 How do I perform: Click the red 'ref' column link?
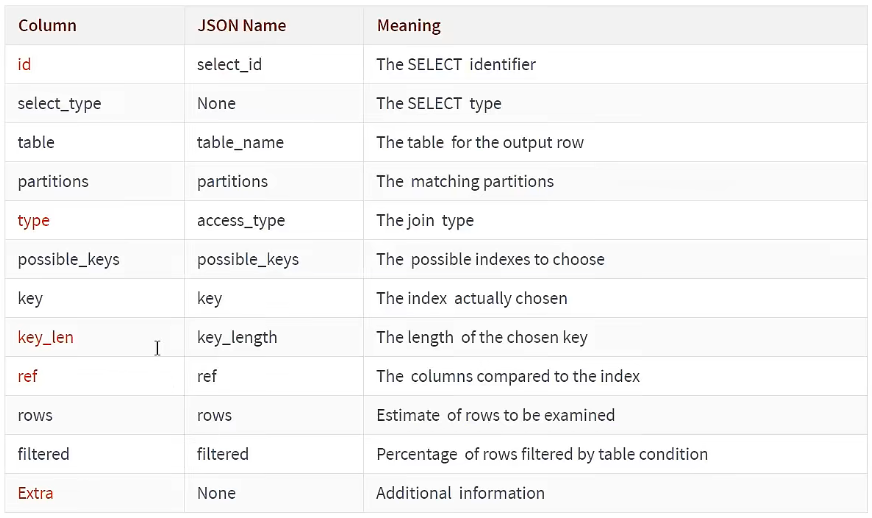[x=28, y=376]
